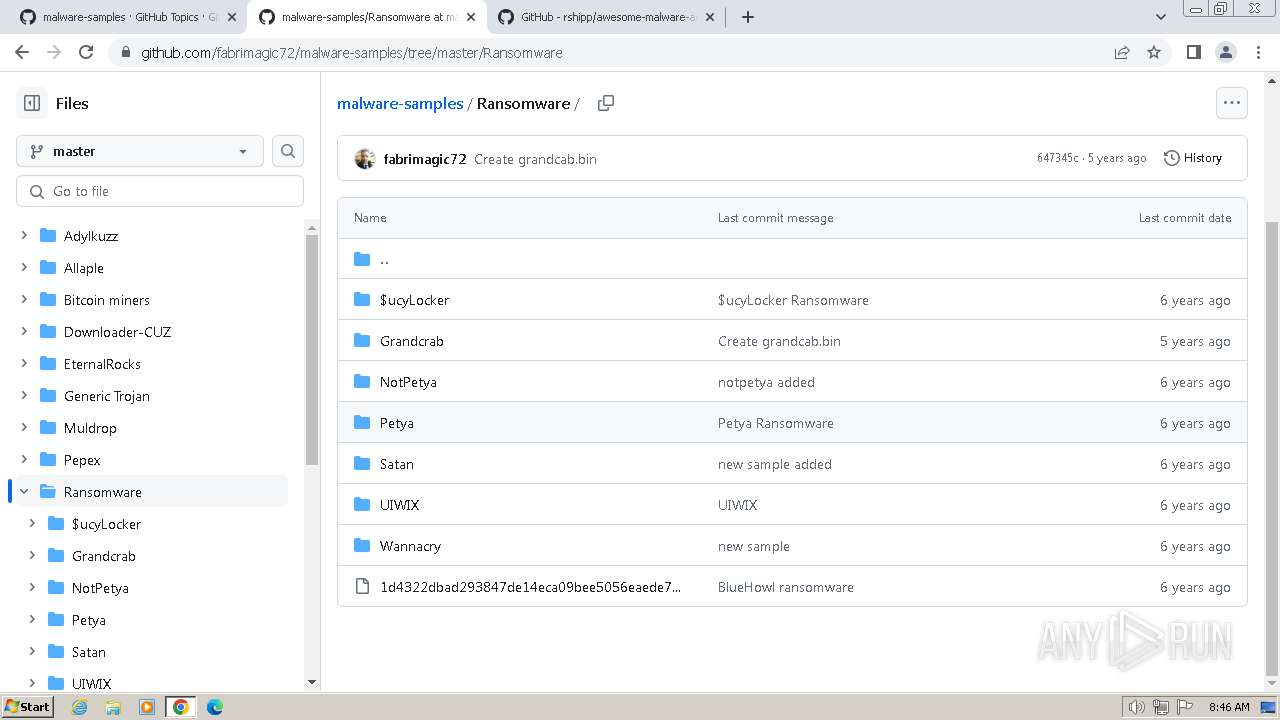Open the $ucyLocker folder icon in table

click(362, 300)
